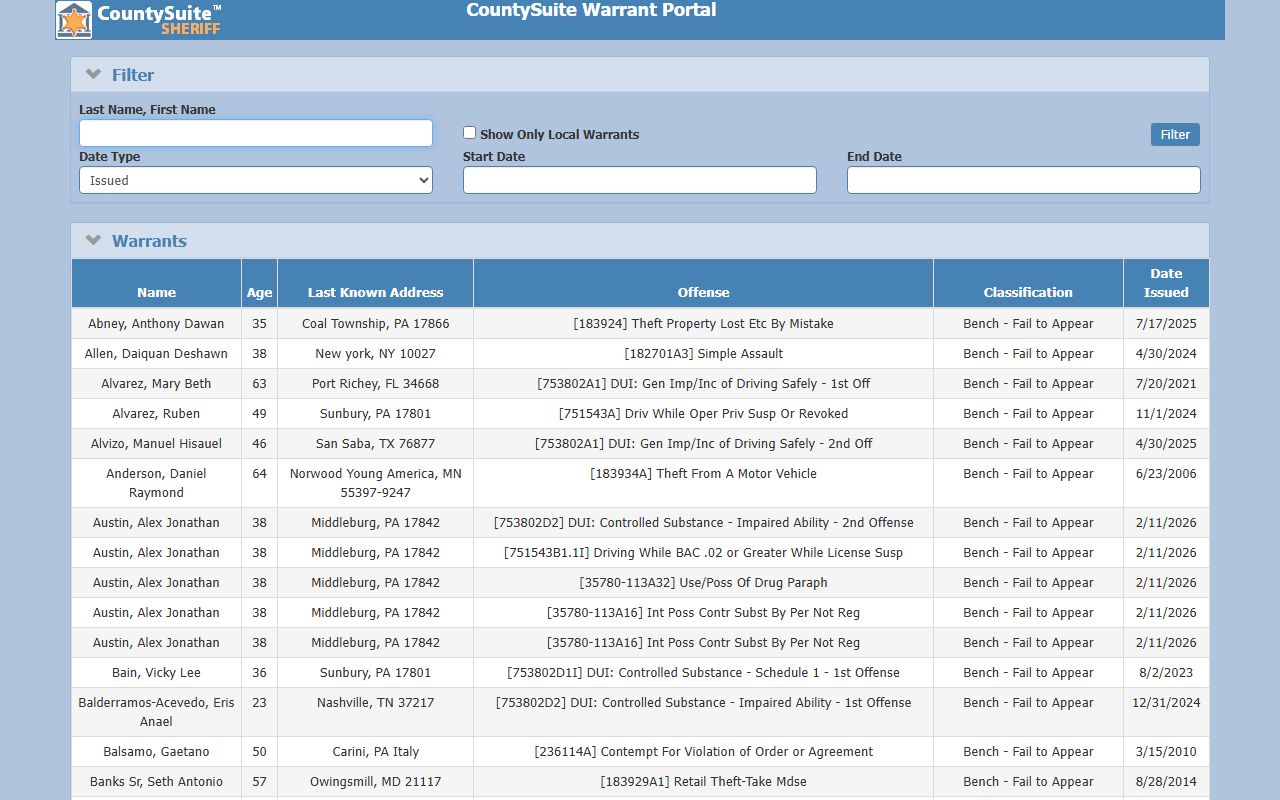Viewport: 1280px width, 800px height.
Task: Select the name Alvarez, Ruben
Action: [x=156, y=413]
